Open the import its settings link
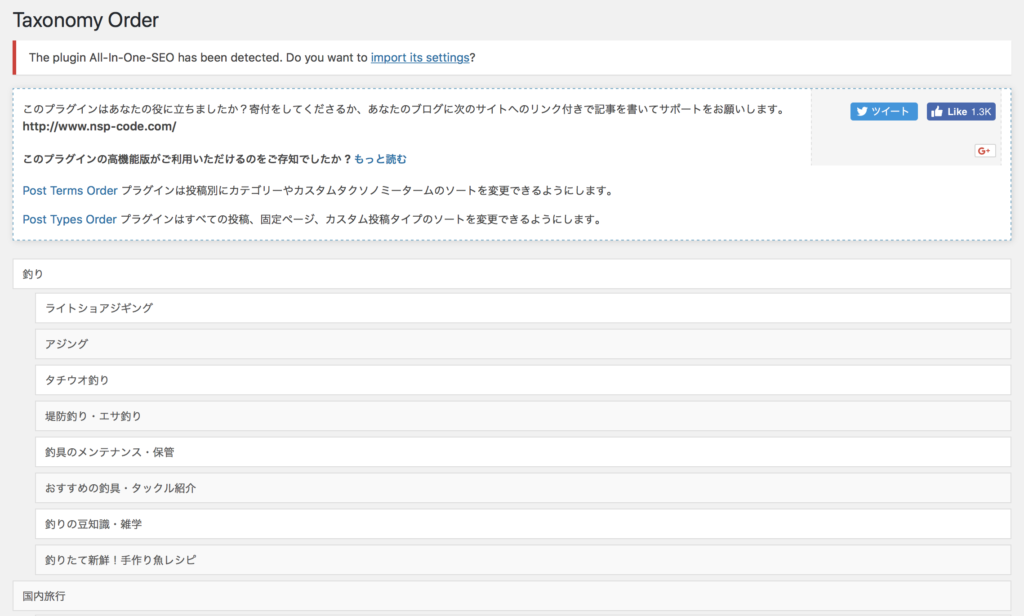Screen dimensions: 1024x616 tap(420, 58)
